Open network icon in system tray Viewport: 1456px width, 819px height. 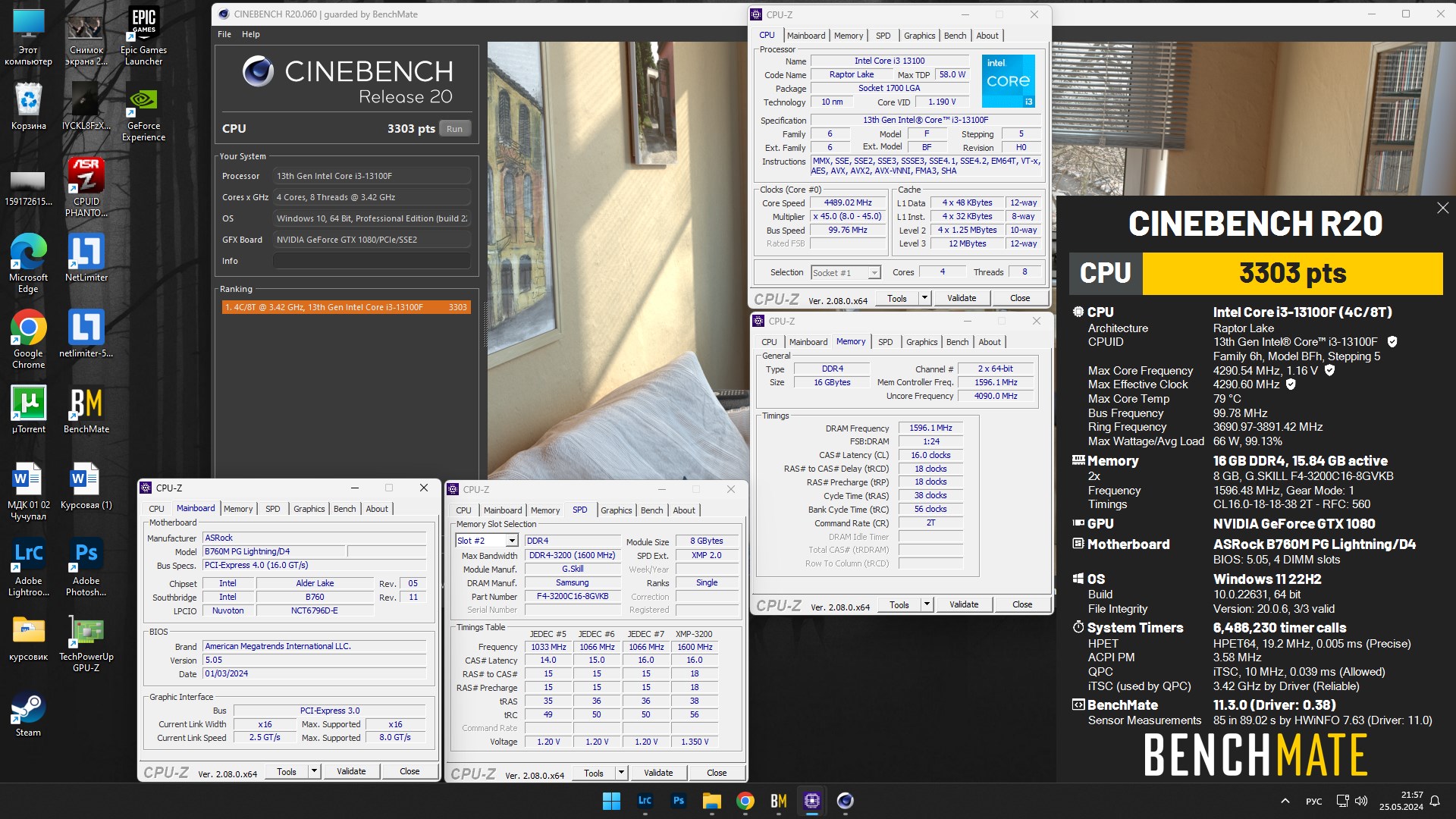tap(1342, 801)
